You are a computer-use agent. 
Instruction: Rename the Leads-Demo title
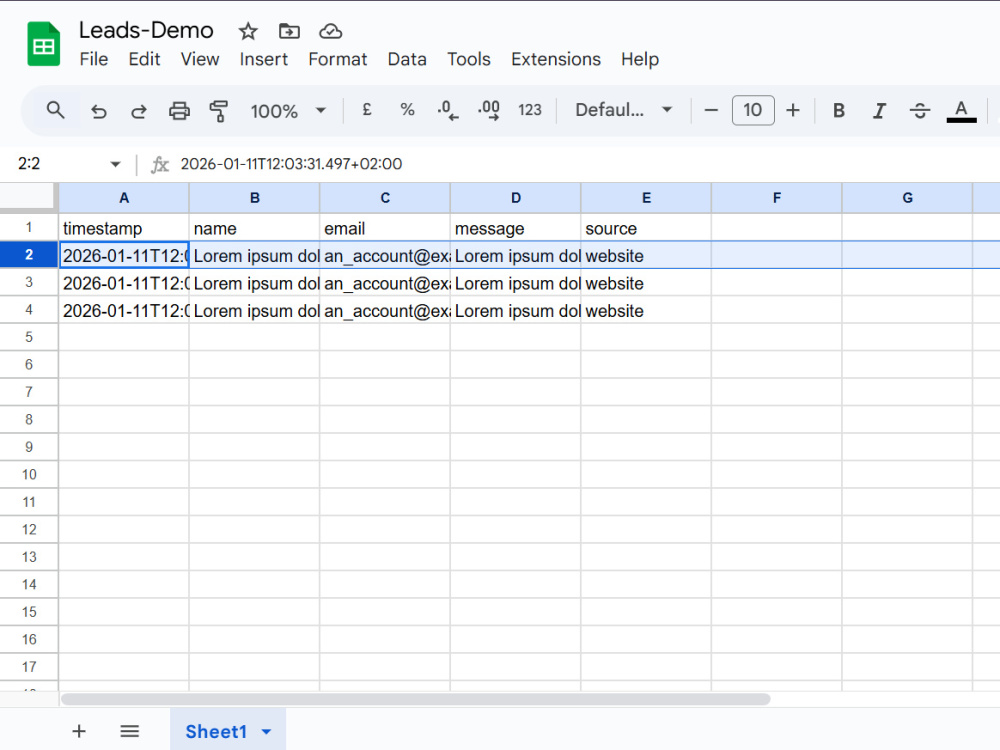(146, 30)
